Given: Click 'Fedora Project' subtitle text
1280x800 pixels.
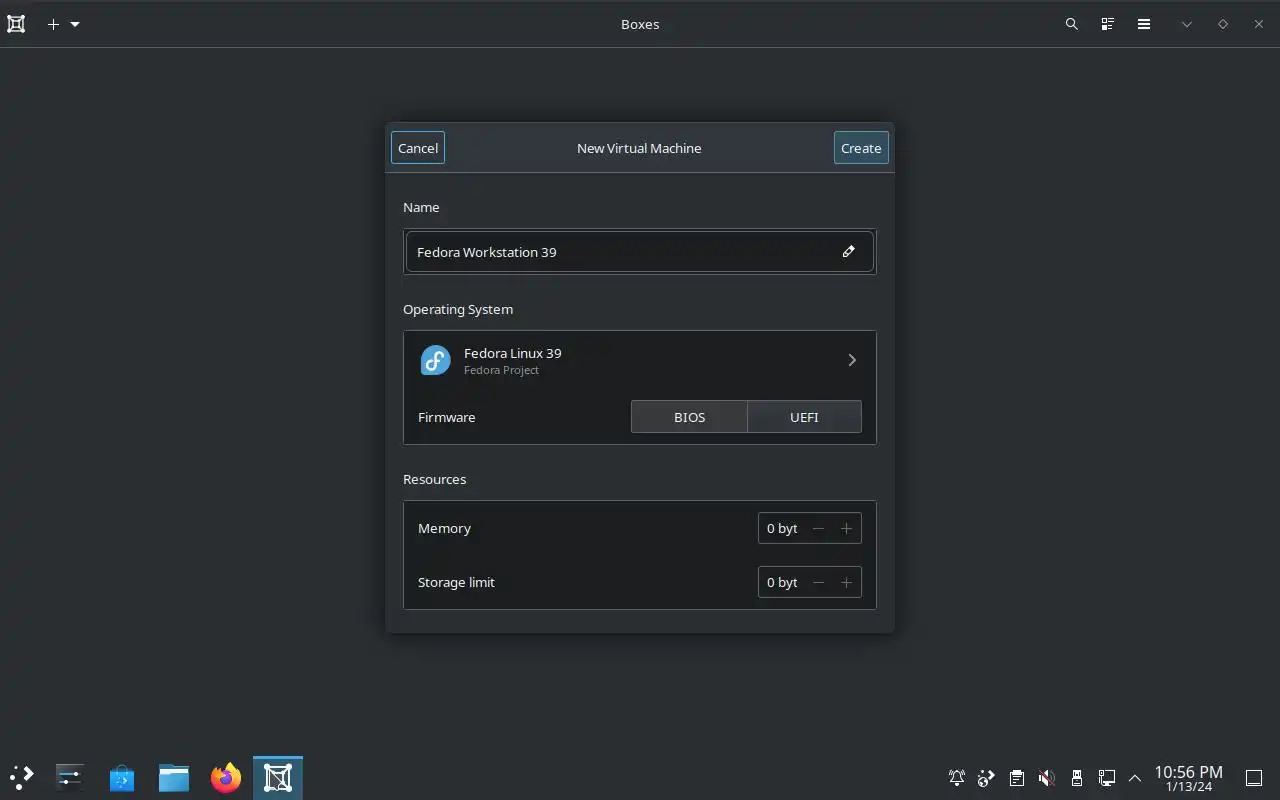Looking at the screenshot, I should [x=501, y=370].
